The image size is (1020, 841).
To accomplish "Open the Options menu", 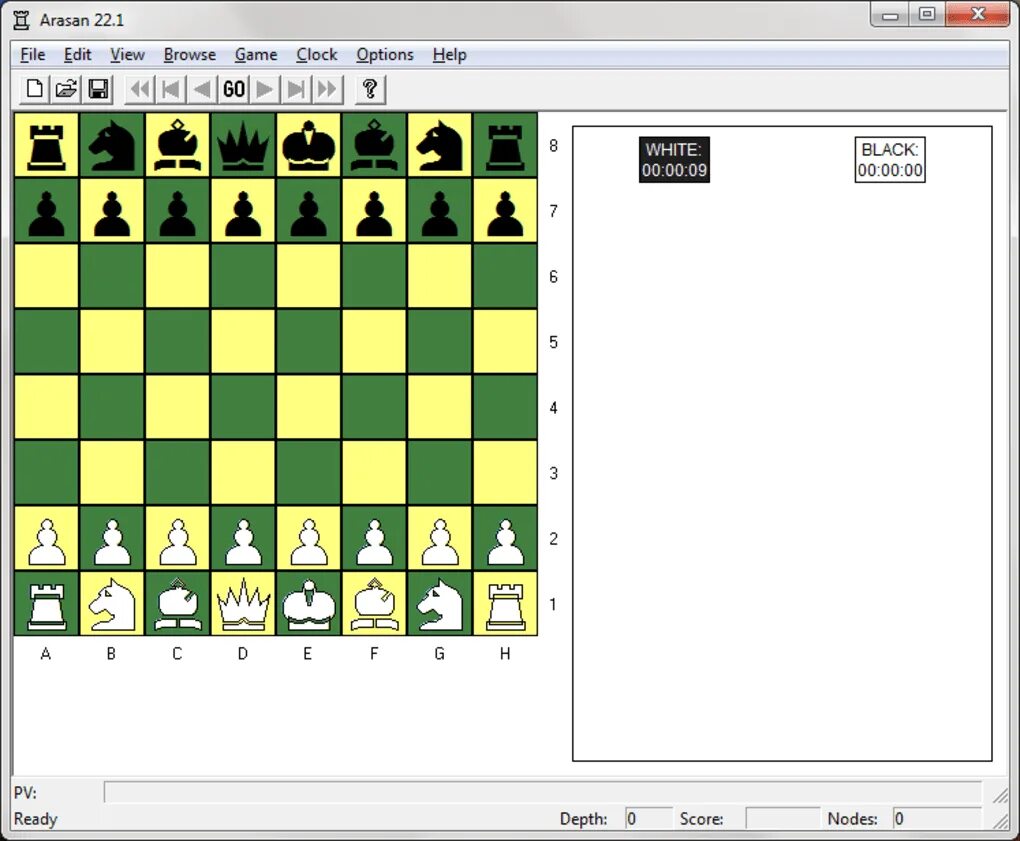I will (384, 55).
